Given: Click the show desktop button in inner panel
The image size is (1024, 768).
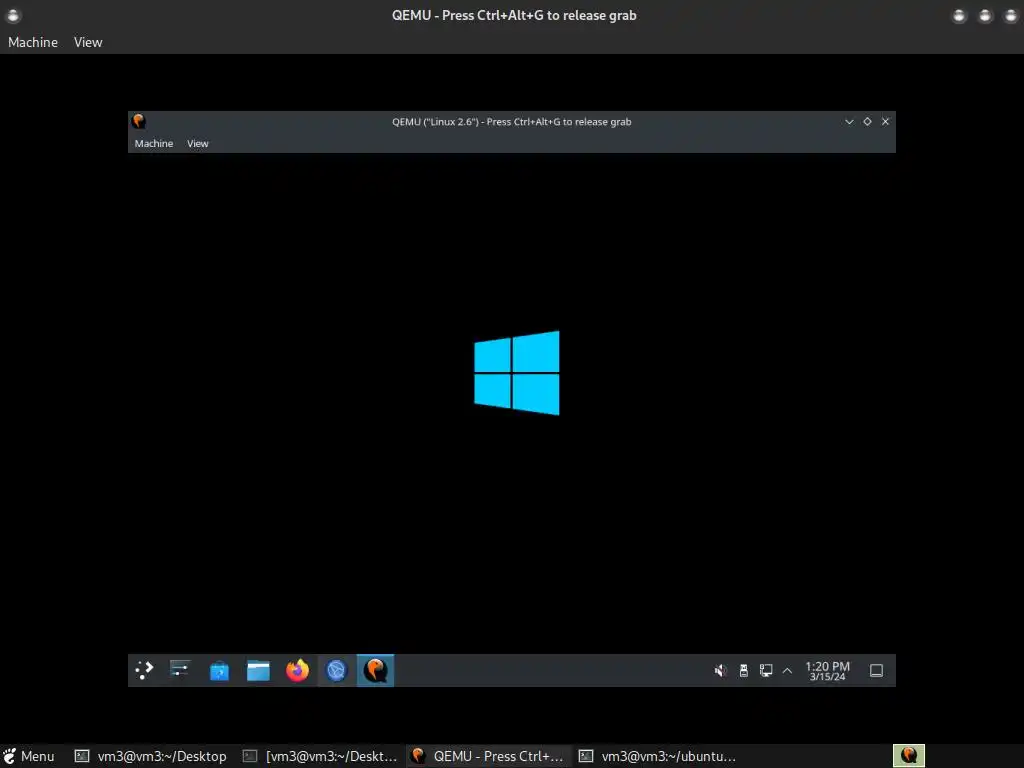Looking at the screenshot, I should tap(876, 671).
